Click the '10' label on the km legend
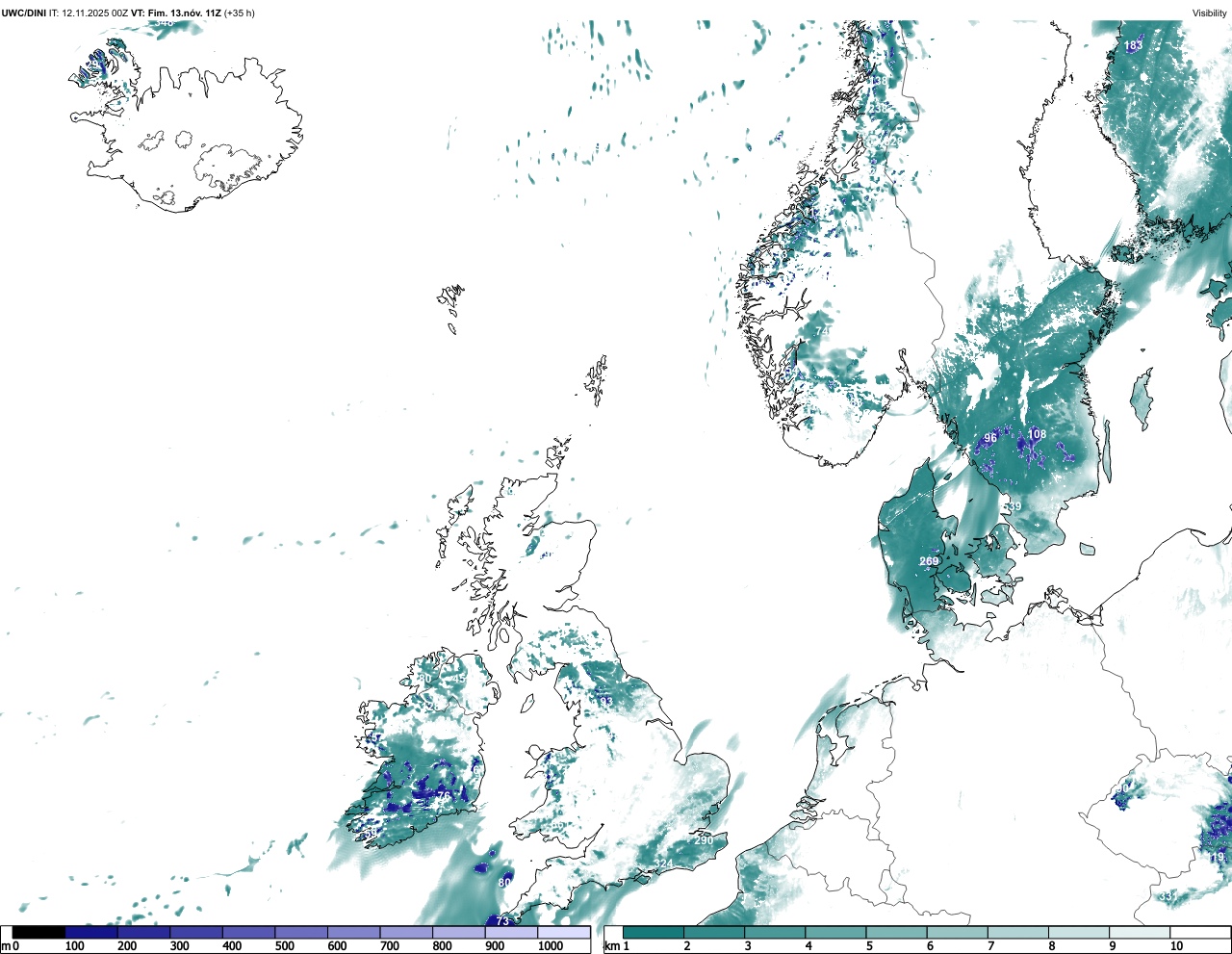The height and width of the screenshot is (954, 1232). (x=1176, y=946)
